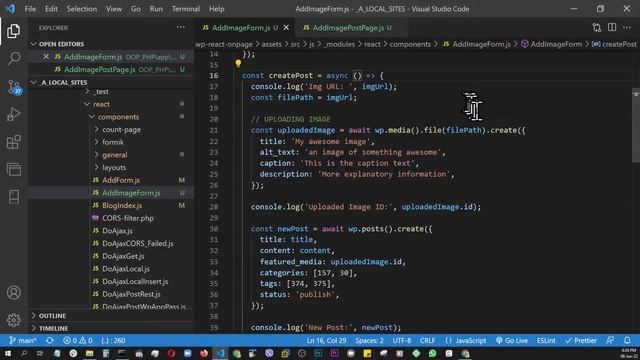Open the Terminal menu

click(x=186, y=9)
